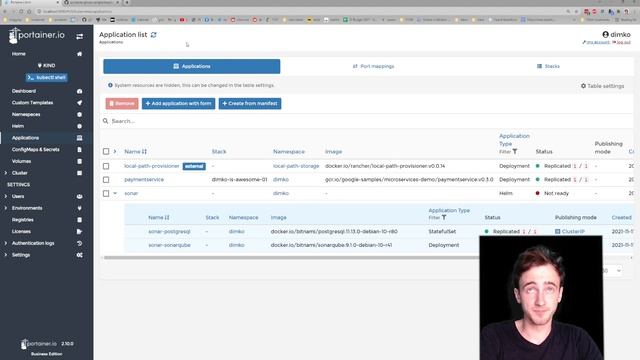
Task: Click the Table settings gear icon
Action: pos(583,86)
